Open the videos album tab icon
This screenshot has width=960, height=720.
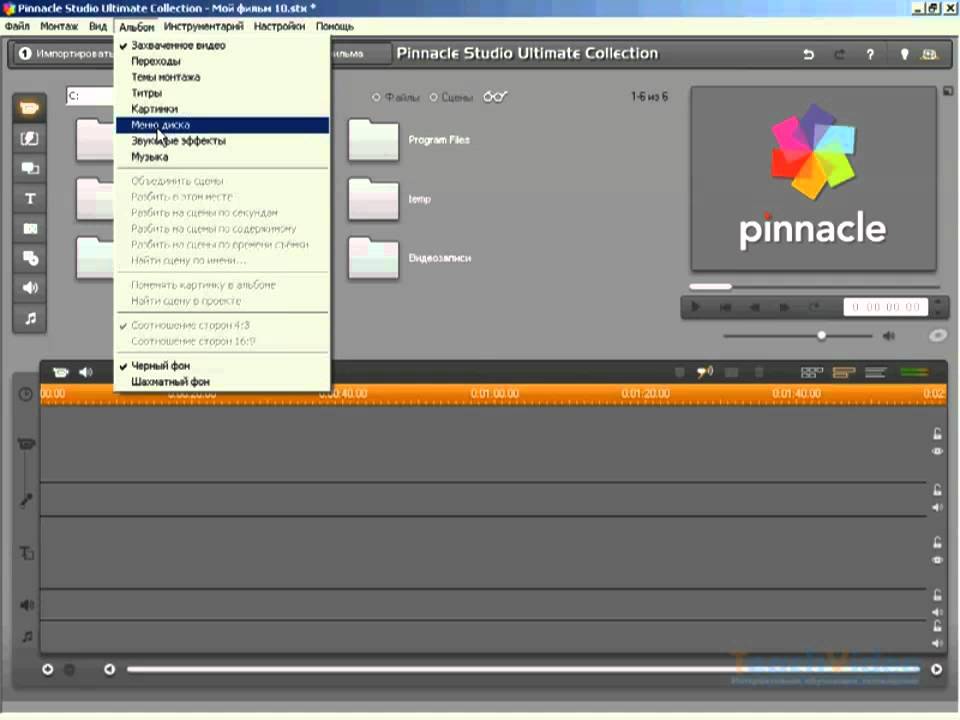[x=29, y=108]
